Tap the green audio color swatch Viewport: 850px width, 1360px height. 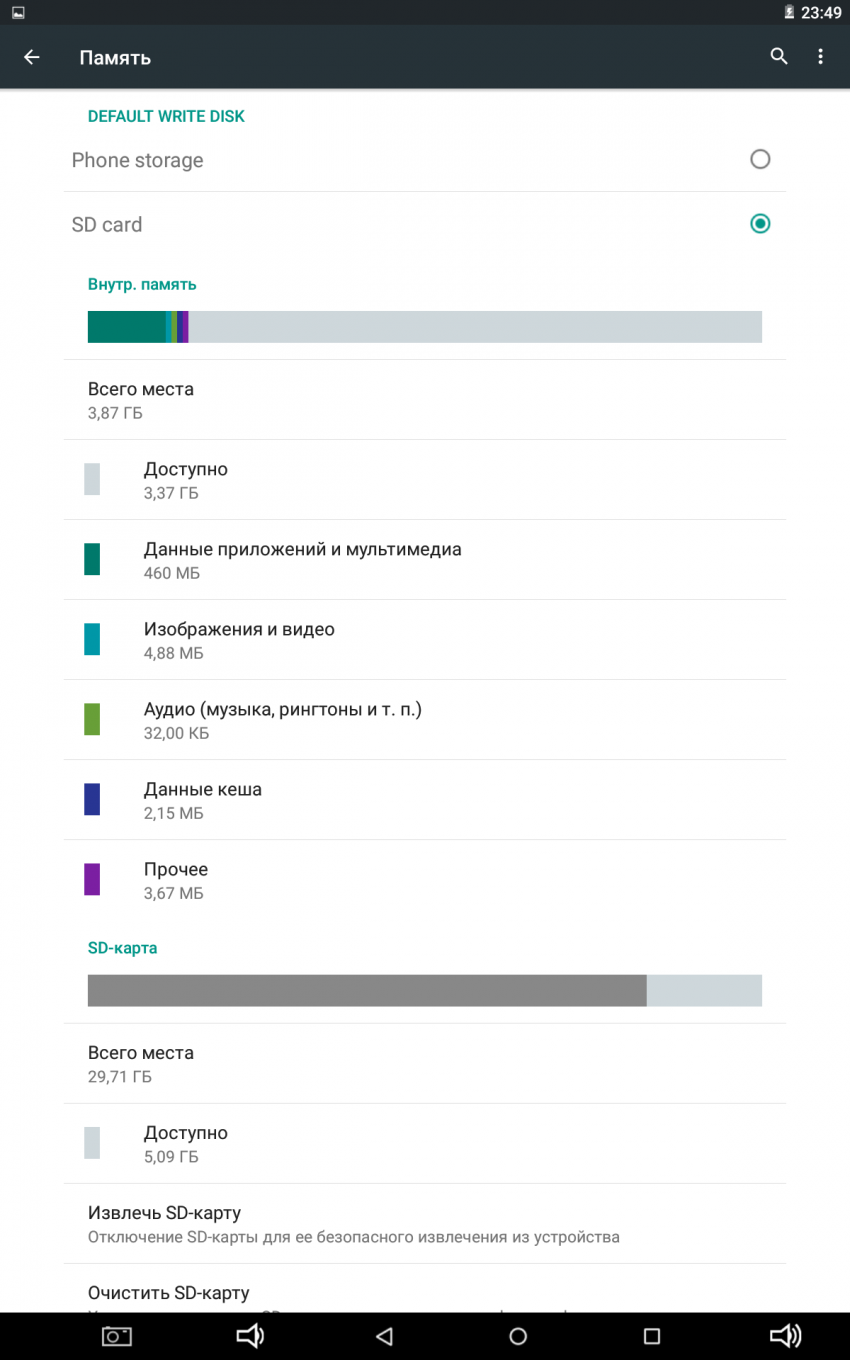point(92,719)
